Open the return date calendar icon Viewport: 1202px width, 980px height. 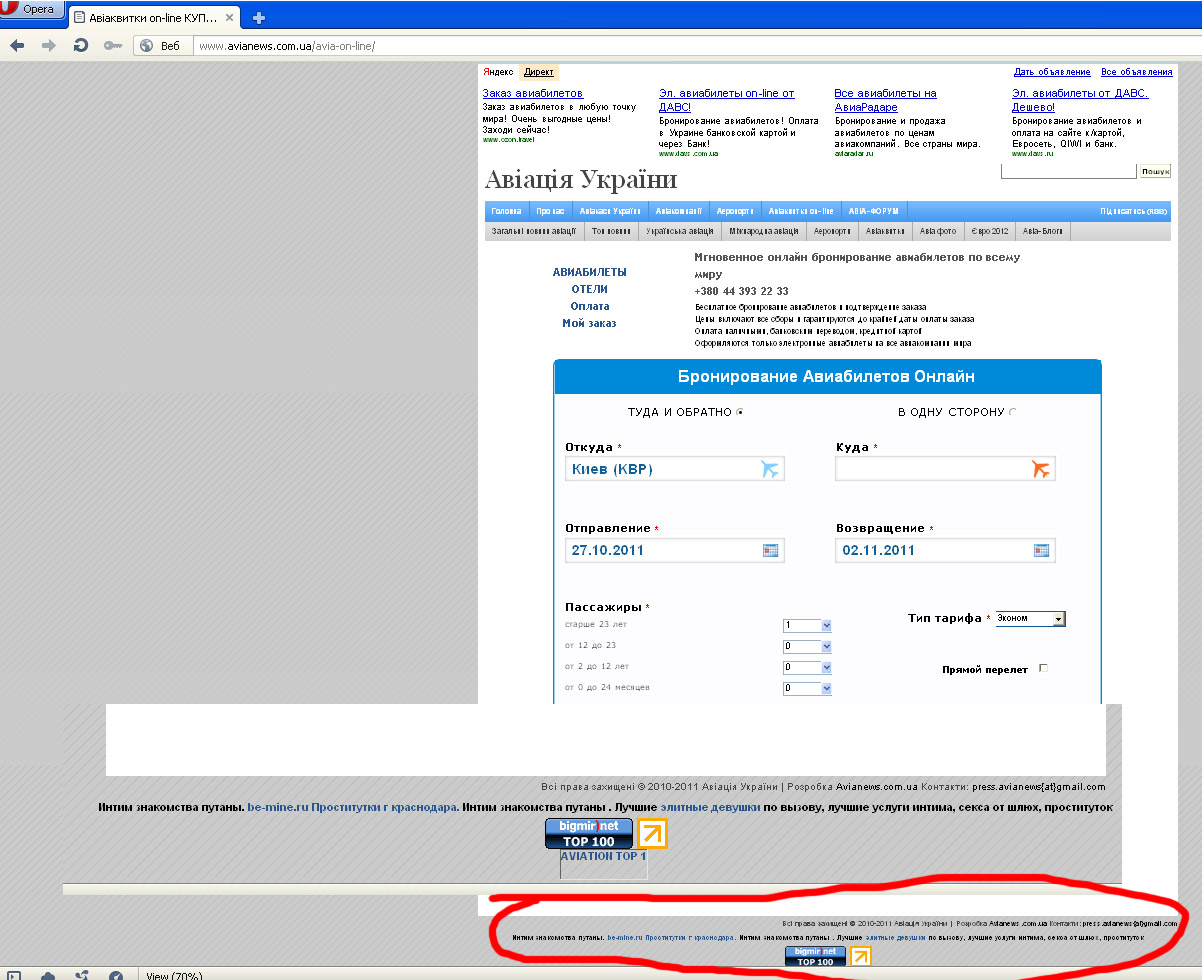click(x=1041, y=550)
